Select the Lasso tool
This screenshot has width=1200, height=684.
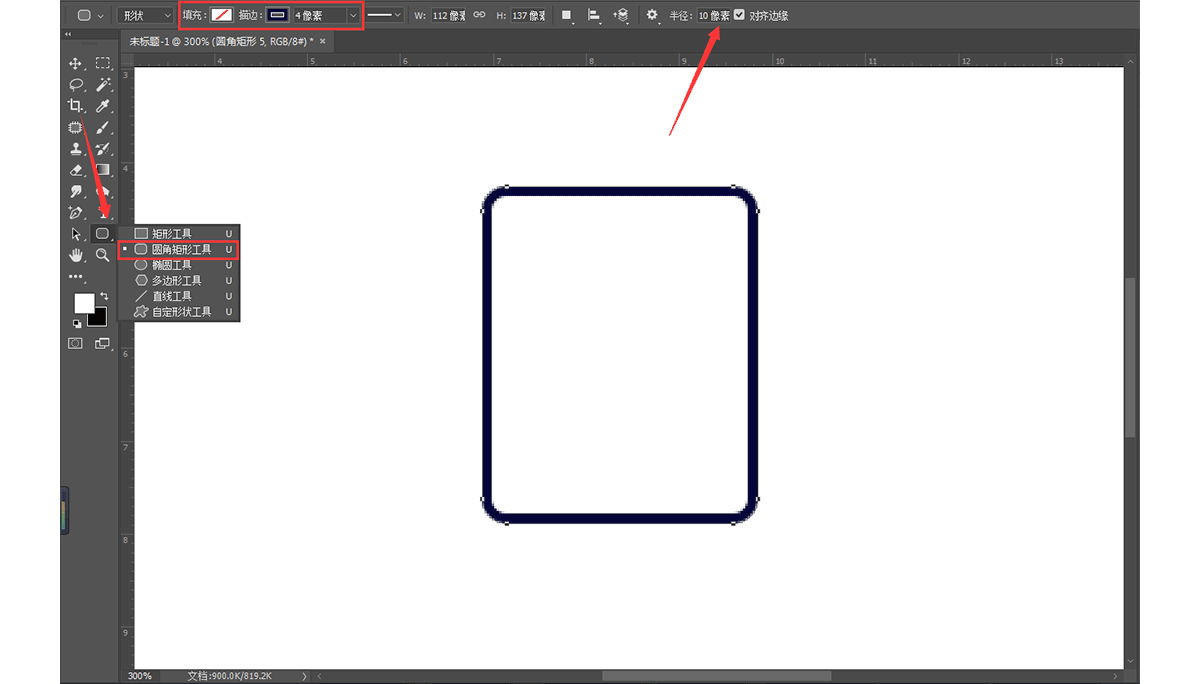(x=75, y=85)
